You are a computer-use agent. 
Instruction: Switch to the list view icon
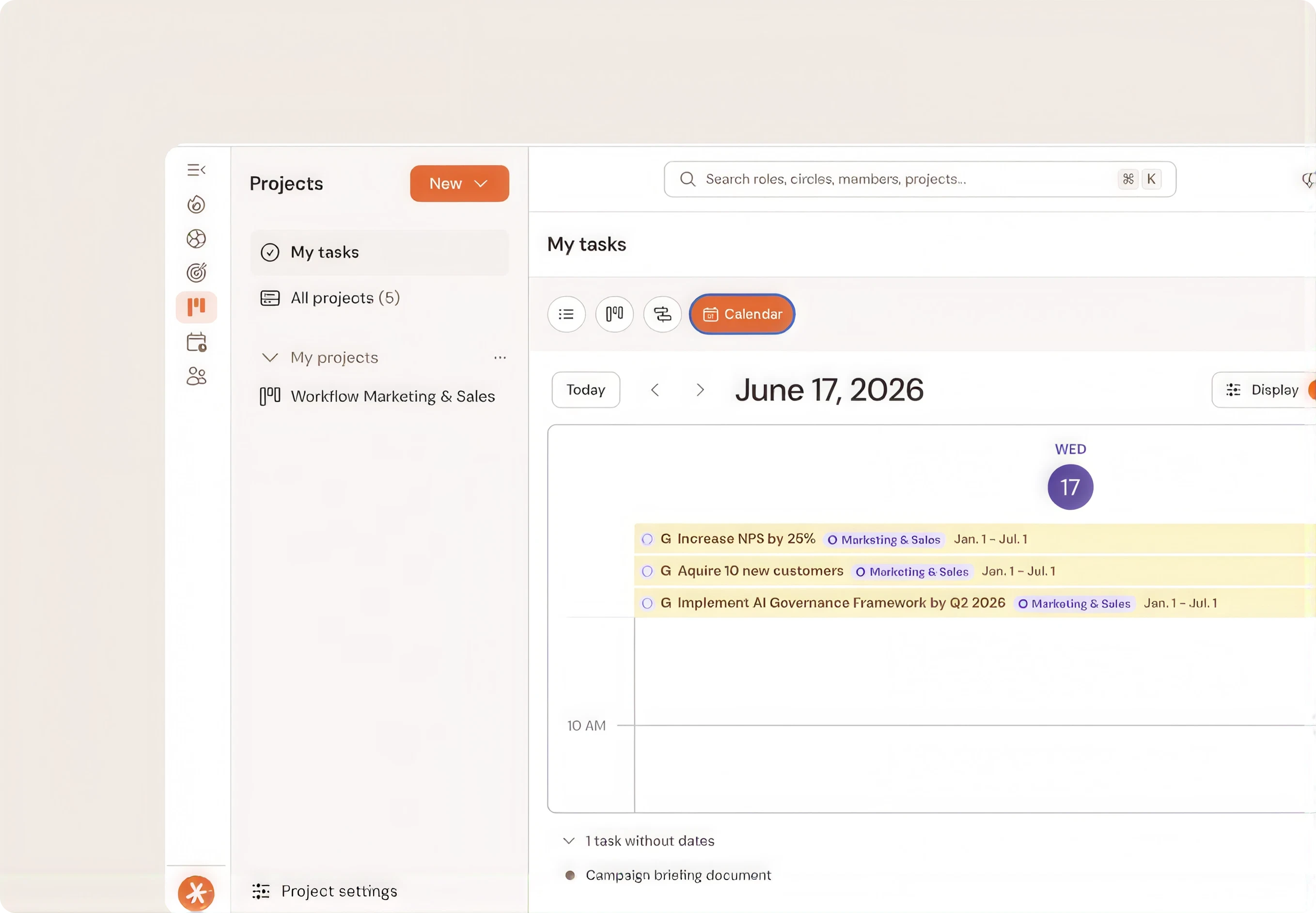[x=566, y=314]
